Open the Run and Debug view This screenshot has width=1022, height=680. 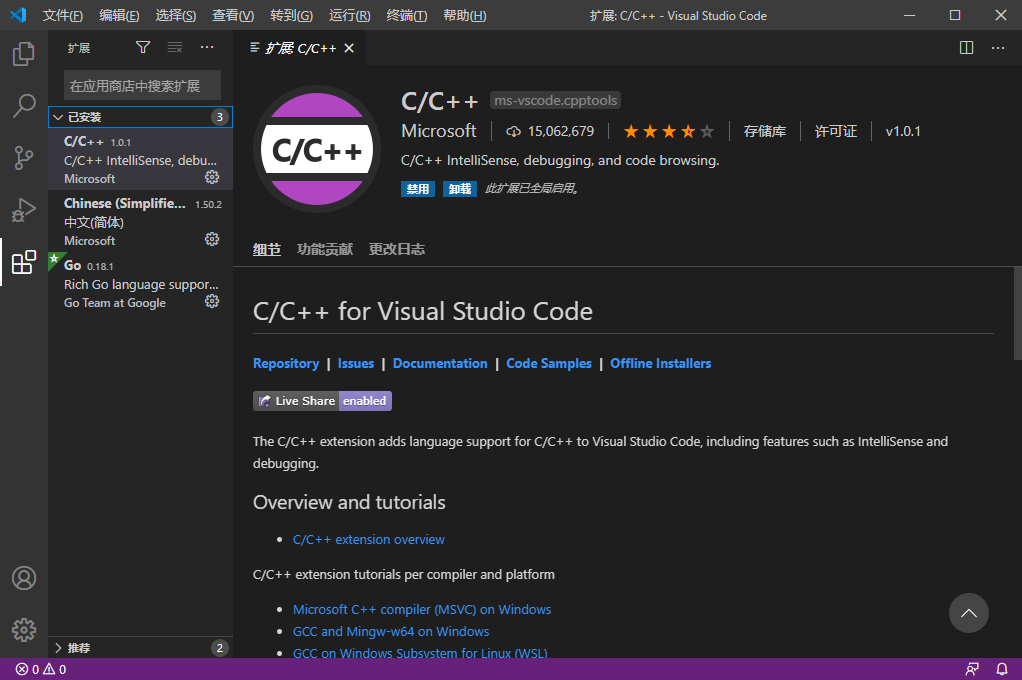click(24, 210)
